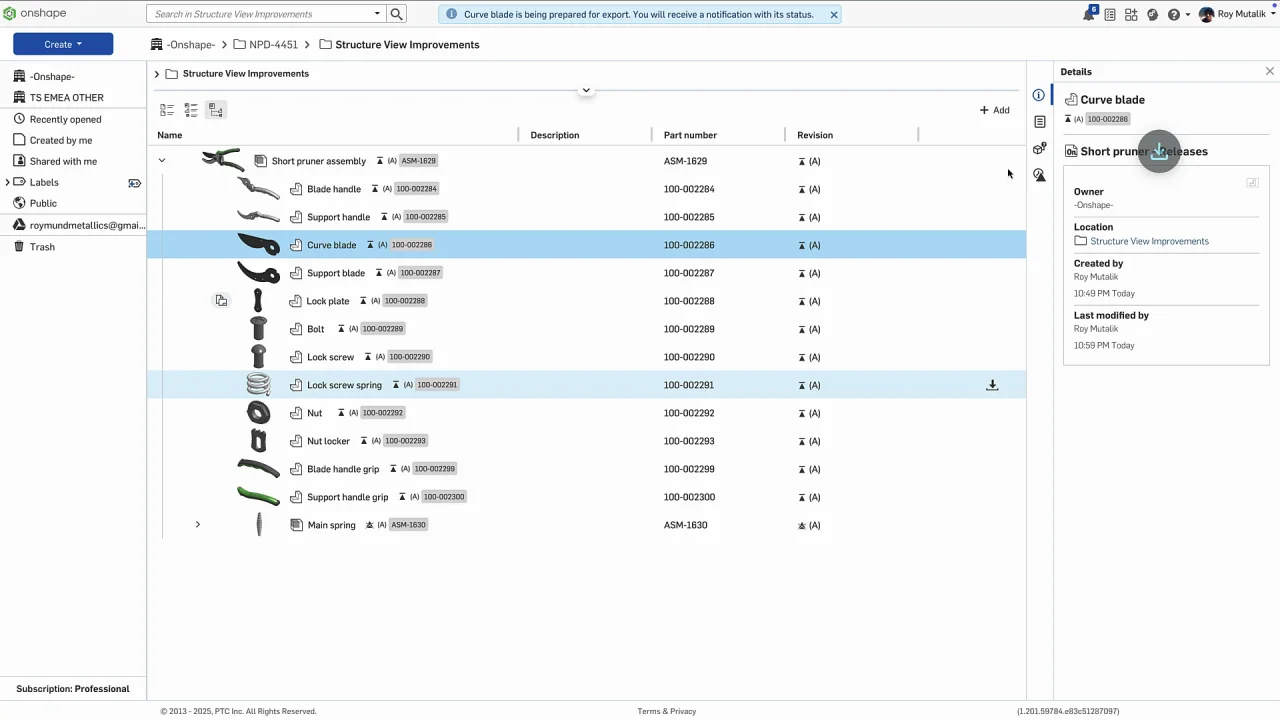Switch to structure tree view mode

[x=215, y=110]
